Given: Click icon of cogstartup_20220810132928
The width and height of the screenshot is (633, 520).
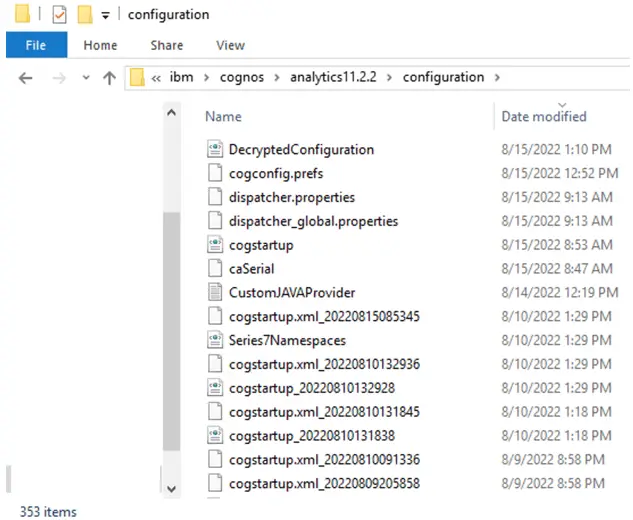Looking at the screenshot, I should 215,388.
